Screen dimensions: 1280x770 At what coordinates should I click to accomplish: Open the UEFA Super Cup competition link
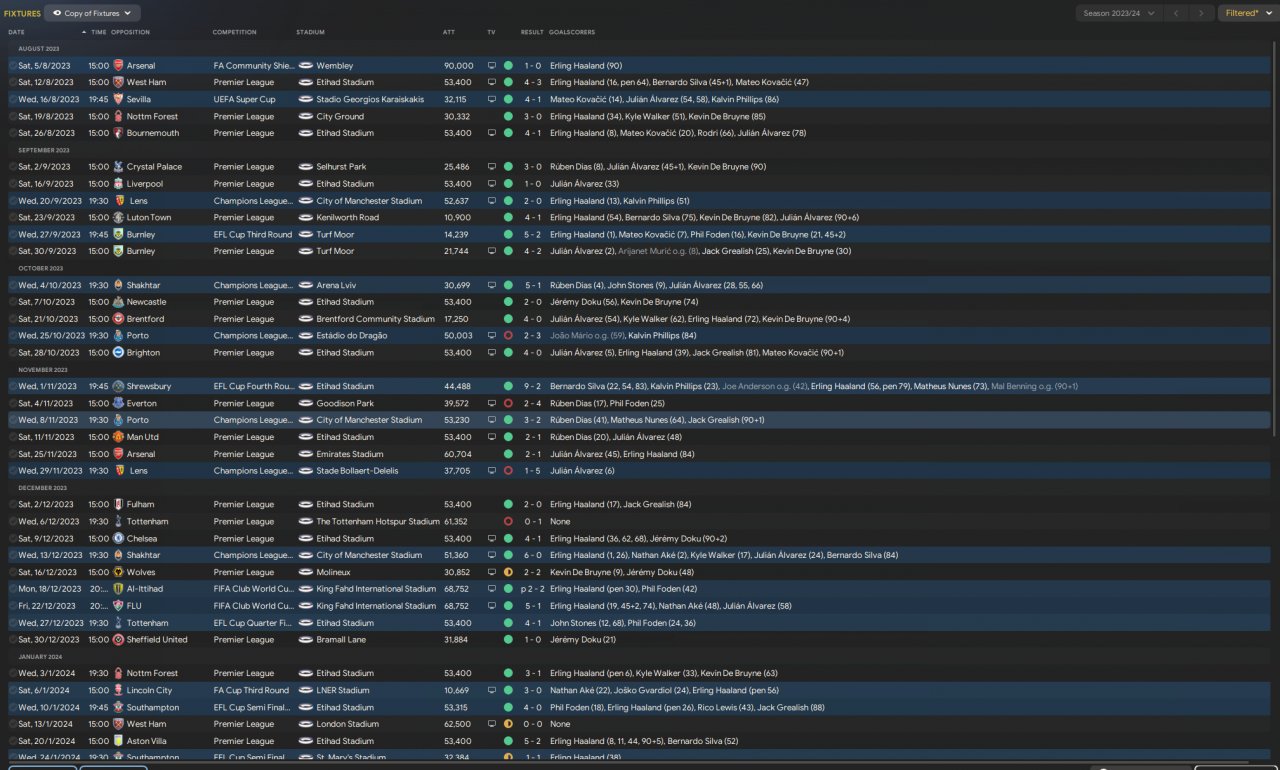[244, 100]
